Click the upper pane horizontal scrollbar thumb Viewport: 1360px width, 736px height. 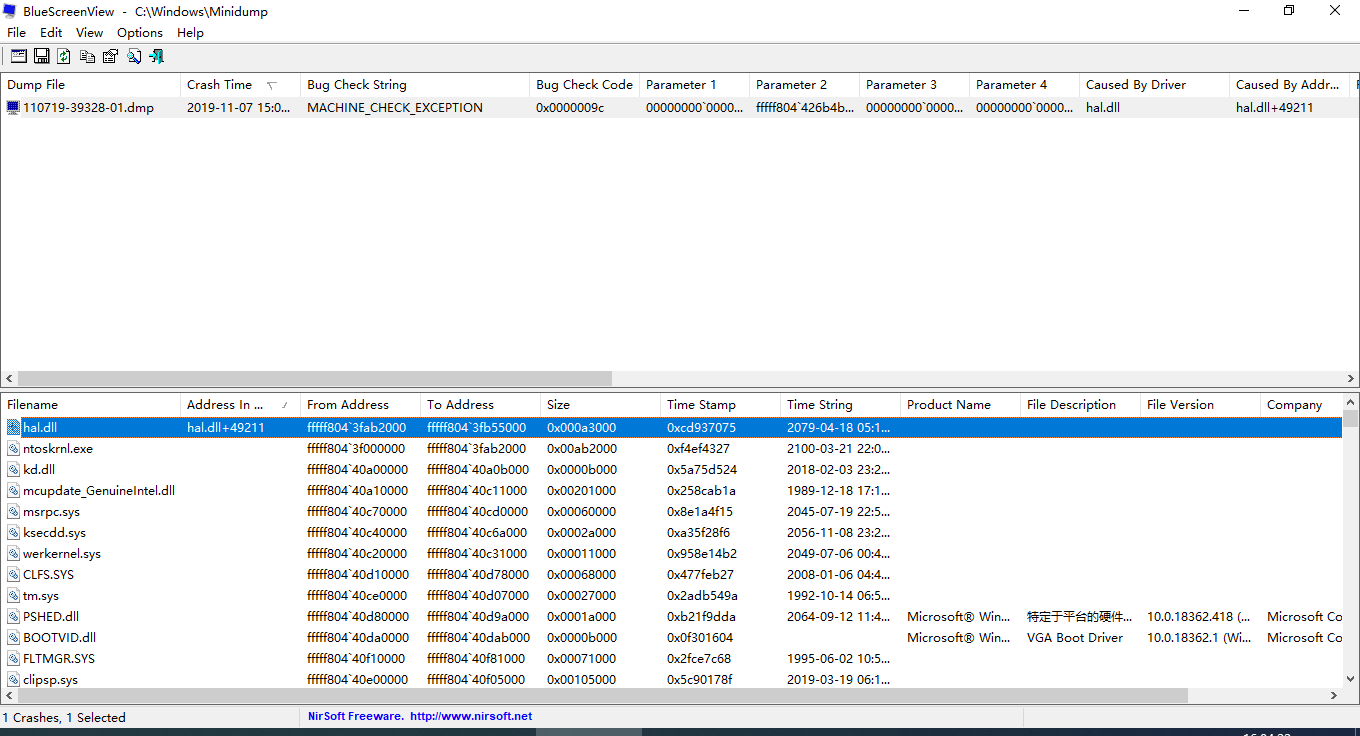coord(314,379)
